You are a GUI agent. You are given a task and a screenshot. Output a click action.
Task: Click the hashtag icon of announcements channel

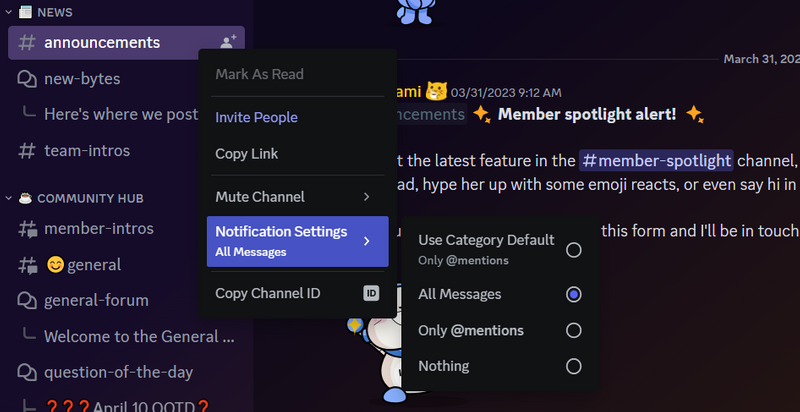click(x=27, y=43)
